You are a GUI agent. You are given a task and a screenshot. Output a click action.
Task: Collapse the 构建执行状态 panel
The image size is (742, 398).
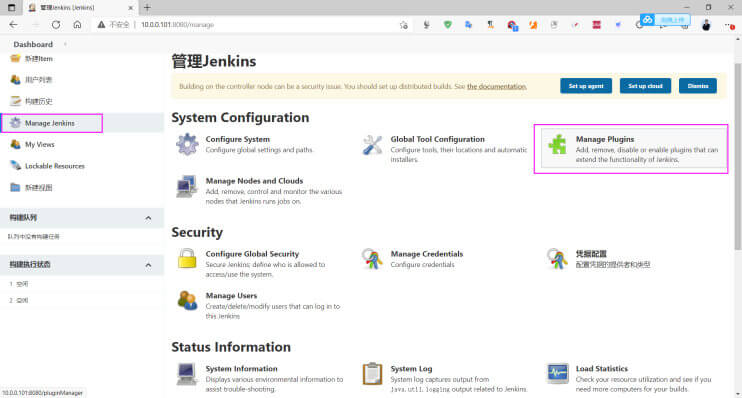coord(148,265)
